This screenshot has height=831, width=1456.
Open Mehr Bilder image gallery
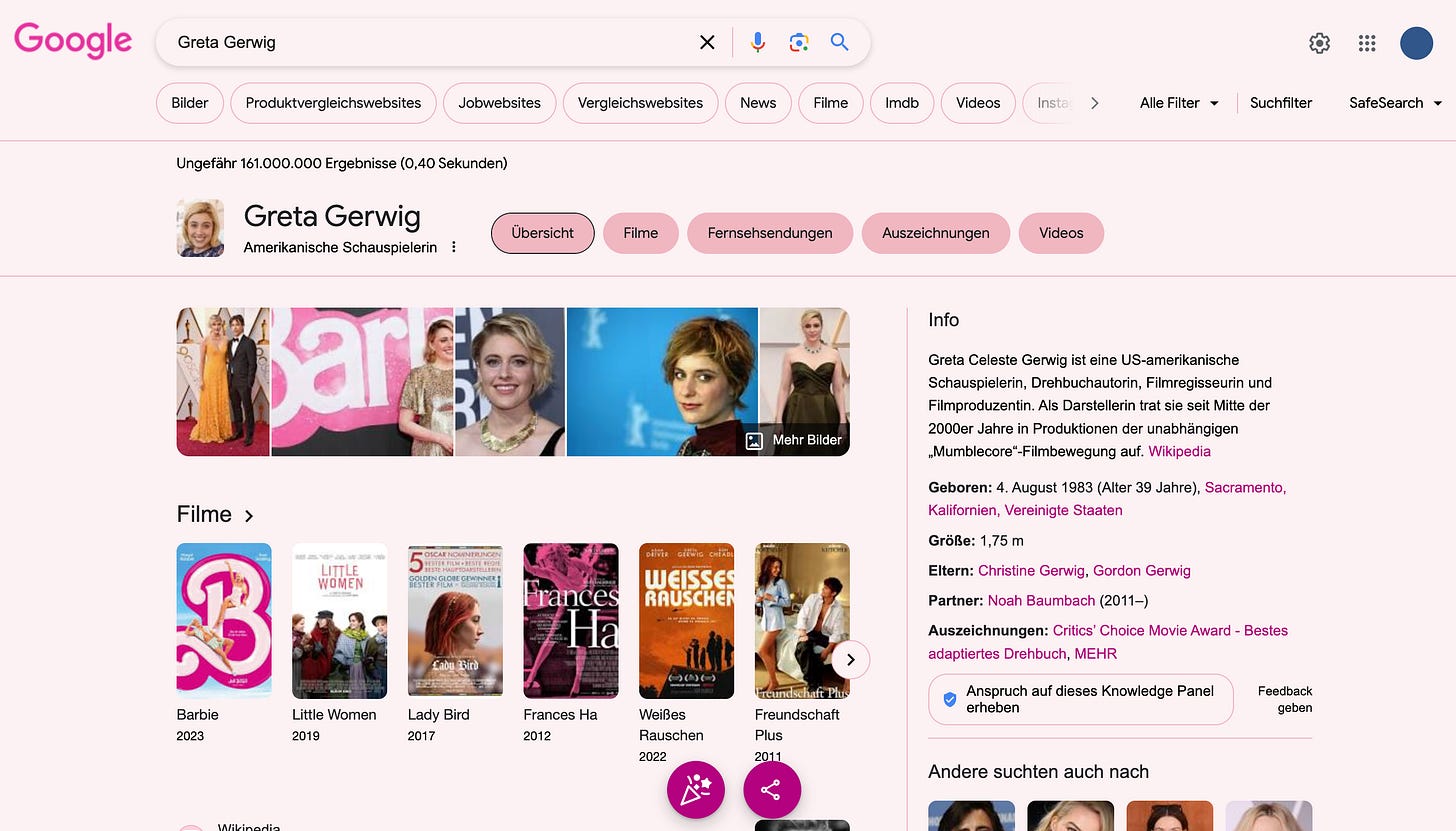click(795, 440)
